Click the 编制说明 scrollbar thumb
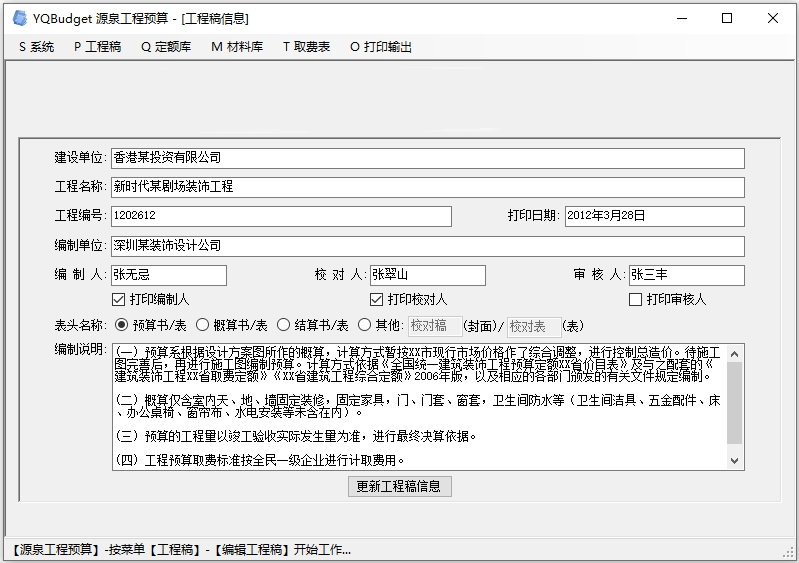799x563 pixels. 734,403
